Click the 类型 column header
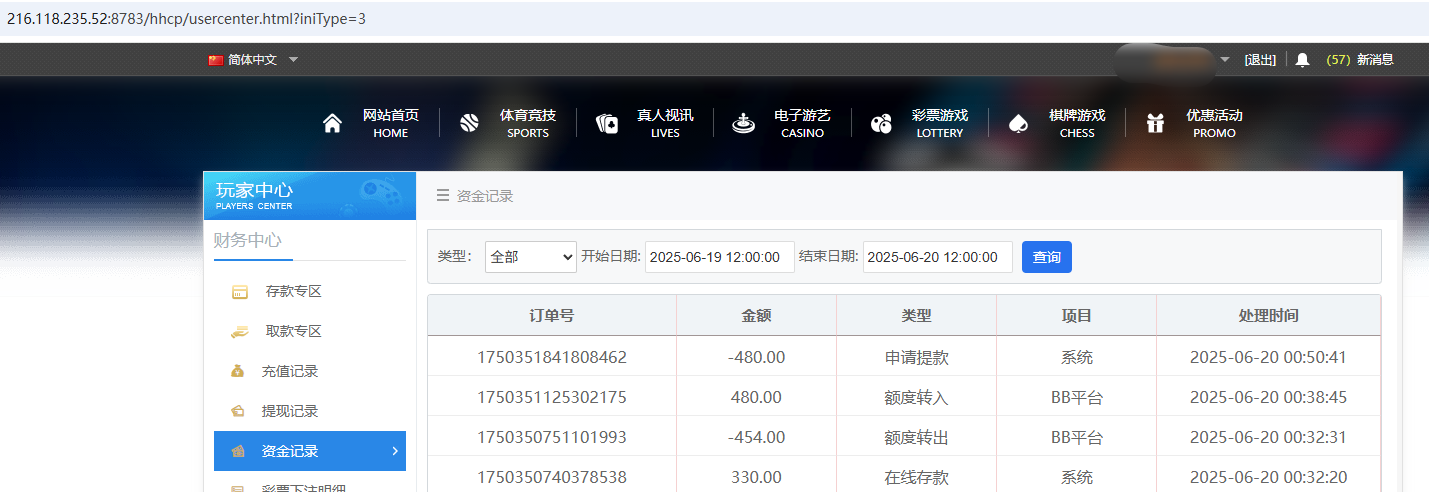1429x492 pixels. pos(916,315)
